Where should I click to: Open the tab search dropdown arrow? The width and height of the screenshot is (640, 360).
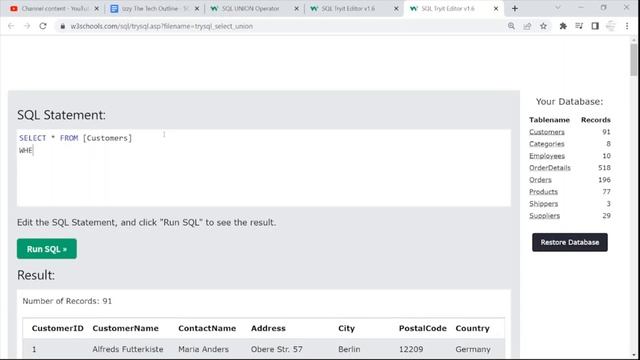(x=558, y=8)
